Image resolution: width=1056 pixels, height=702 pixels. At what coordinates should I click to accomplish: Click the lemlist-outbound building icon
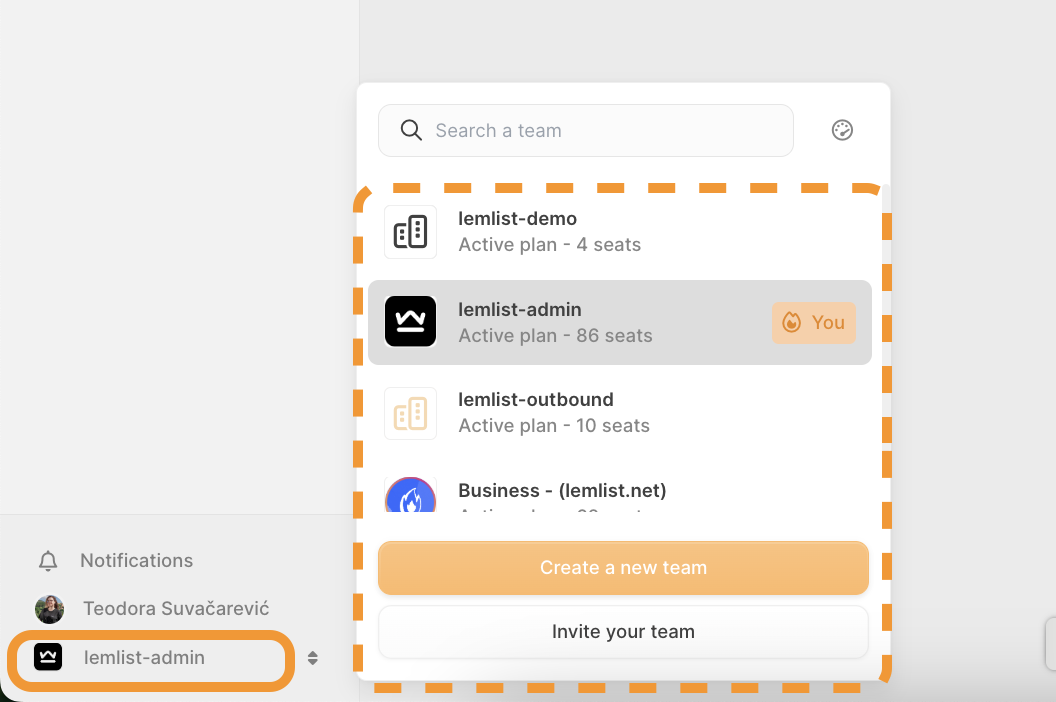(410, 413)
